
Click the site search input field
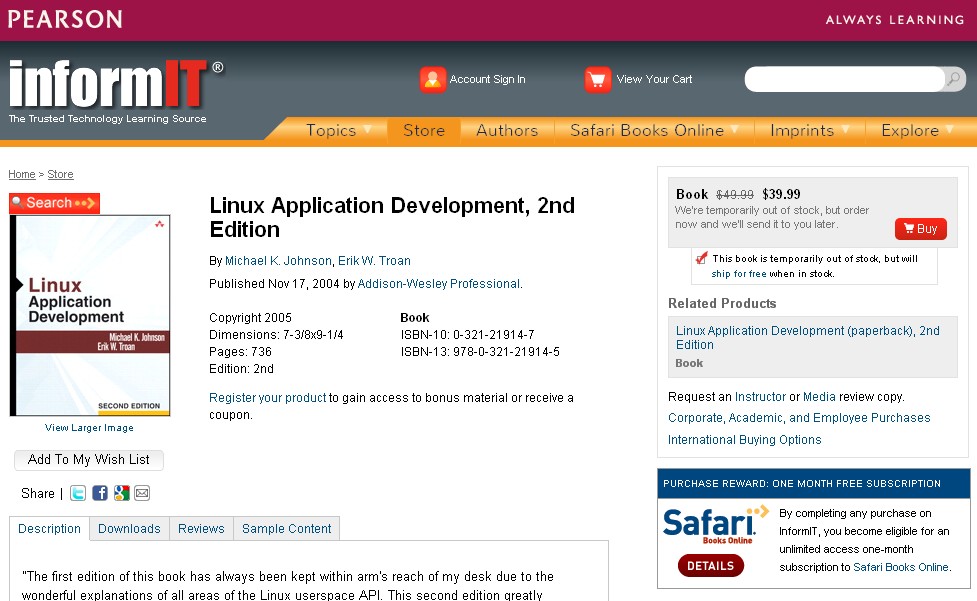(845, 79)
